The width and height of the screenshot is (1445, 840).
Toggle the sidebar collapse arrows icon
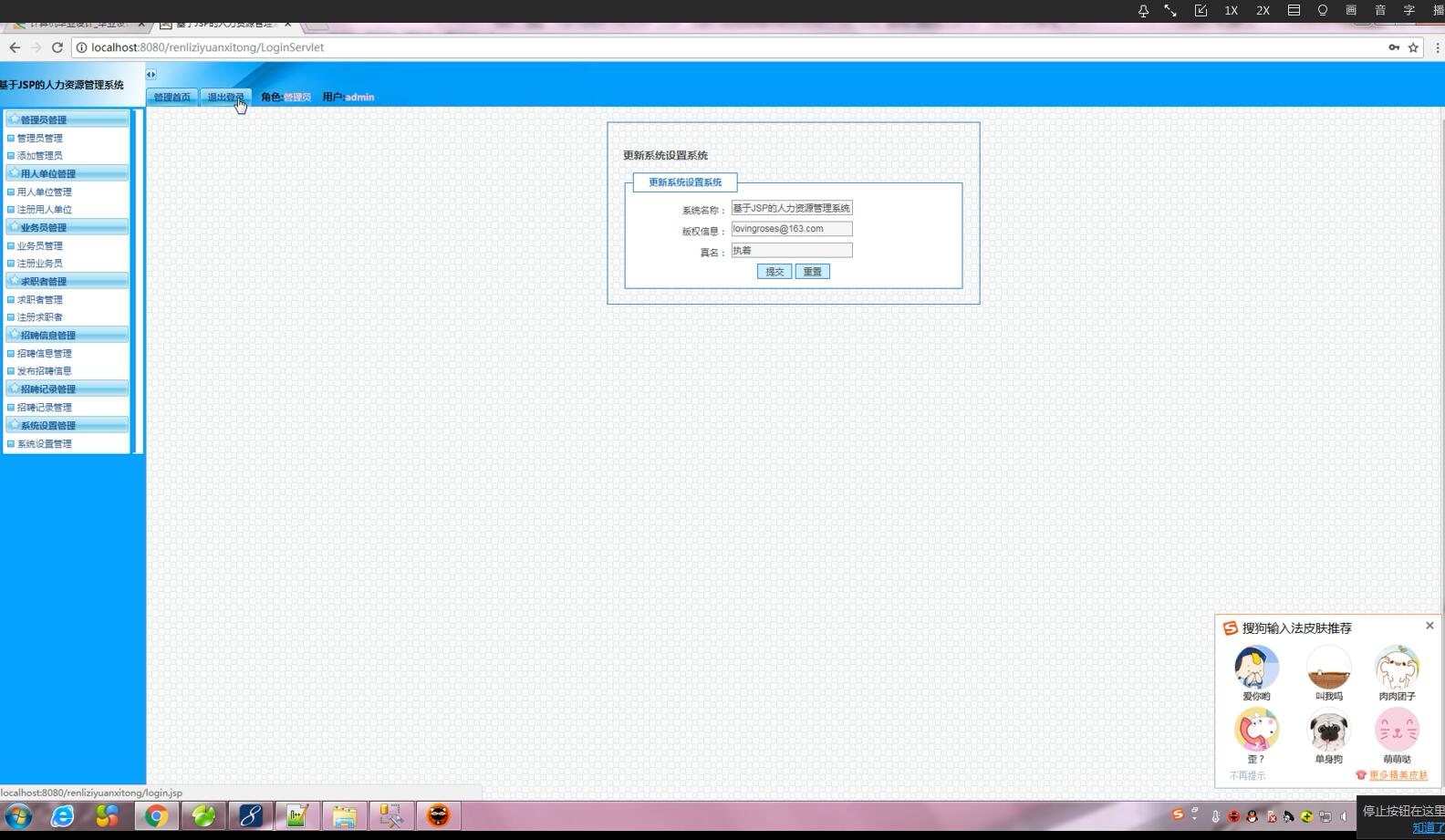pos(151,75)
